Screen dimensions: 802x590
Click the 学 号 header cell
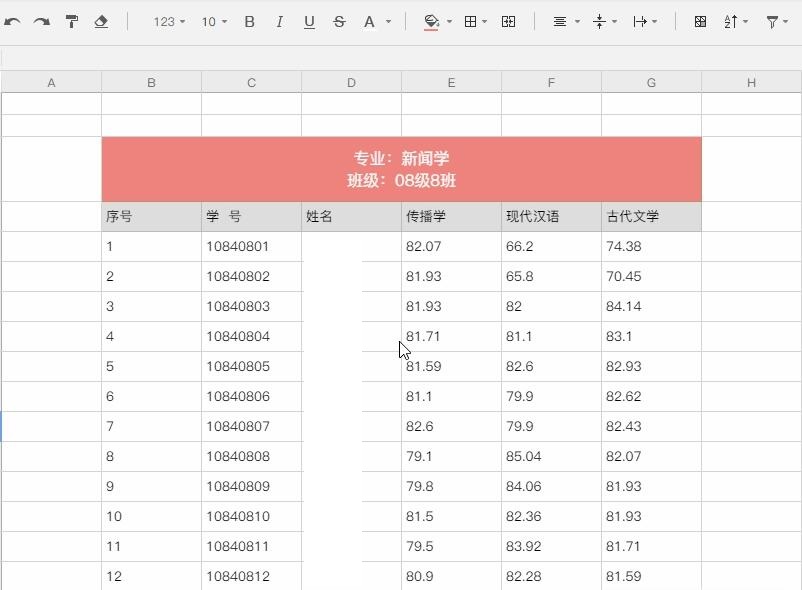(251, 216)
